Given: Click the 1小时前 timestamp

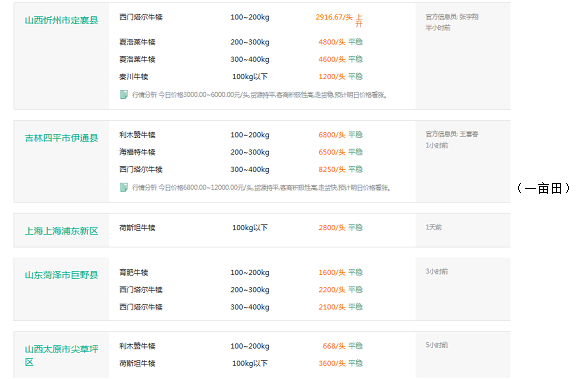Looking at the screenshot, I should pyautogui.click(x=437, y=145).
